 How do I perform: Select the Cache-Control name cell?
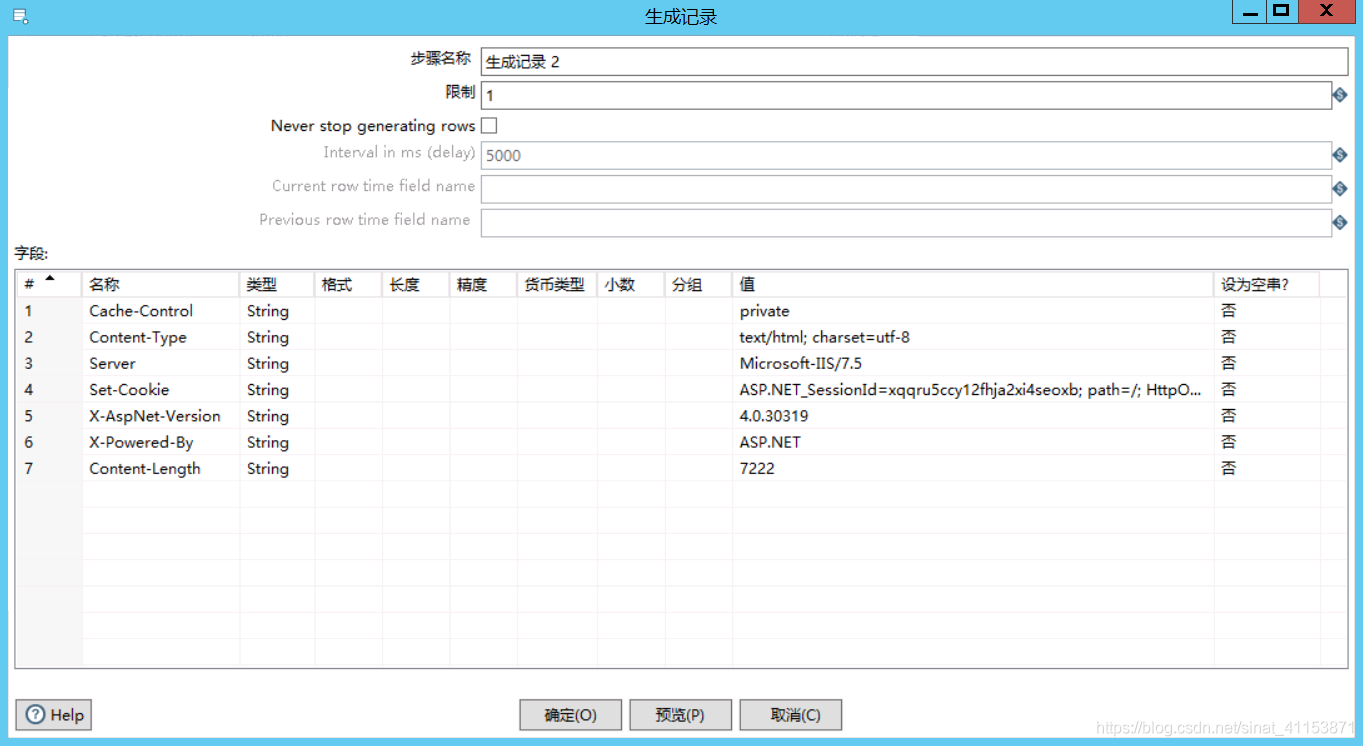pyautogui.click(x=160, y=311)
